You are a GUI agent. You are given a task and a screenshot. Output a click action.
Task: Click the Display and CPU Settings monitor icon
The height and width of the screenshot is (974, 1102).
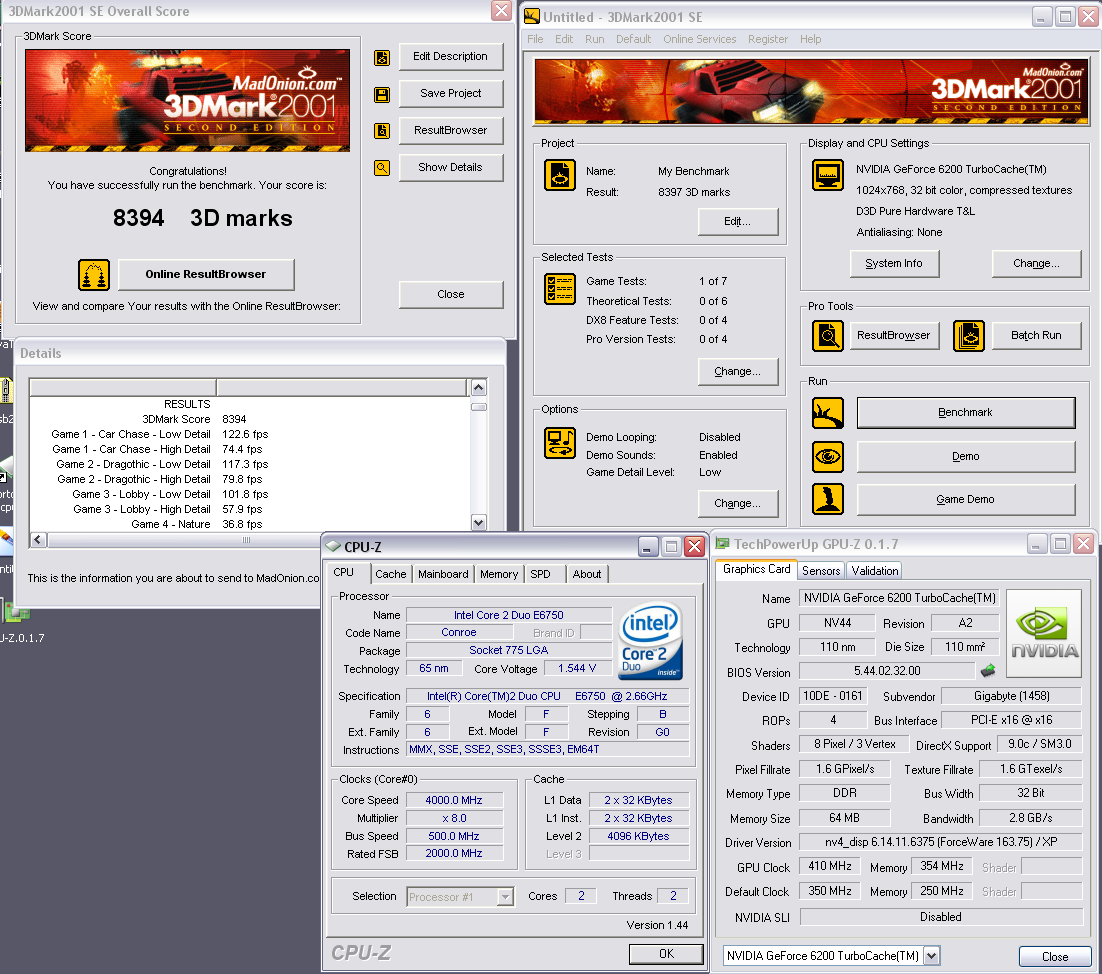828,175
